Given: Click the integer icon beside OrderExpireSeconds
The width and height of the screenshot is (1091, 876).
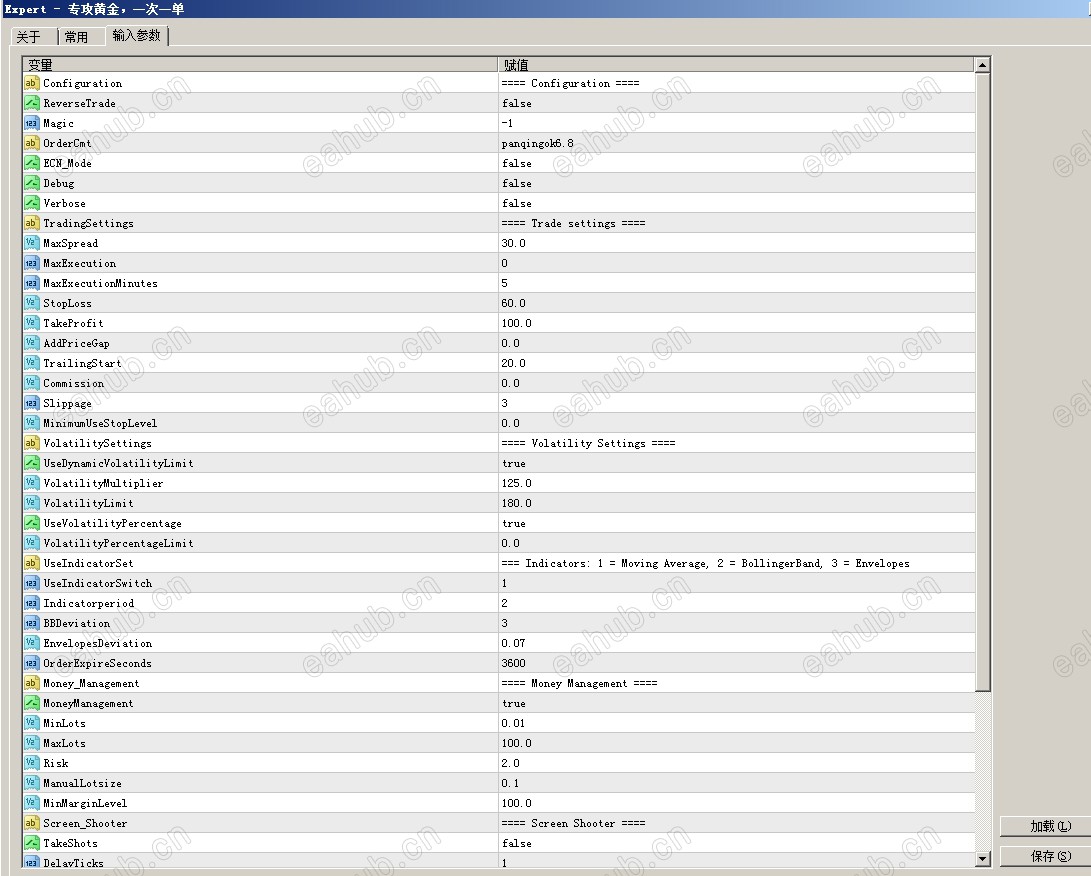Looking at the screenshot, I should pyautogui.click(x=31, y=663).
